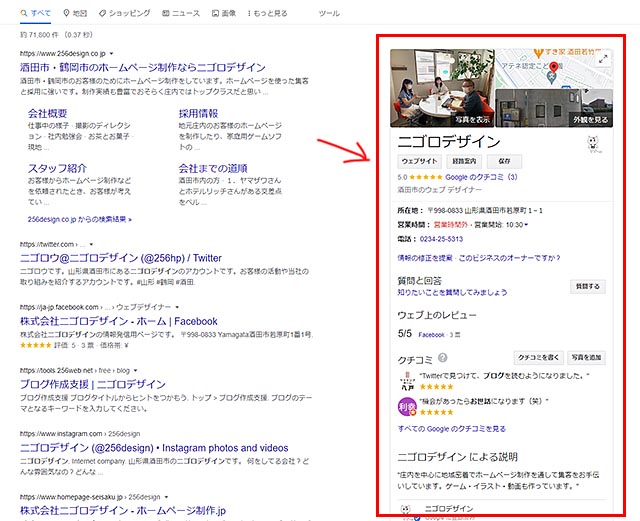
Task: Switch to the ショッピング tab
Action: pos(124,13)
